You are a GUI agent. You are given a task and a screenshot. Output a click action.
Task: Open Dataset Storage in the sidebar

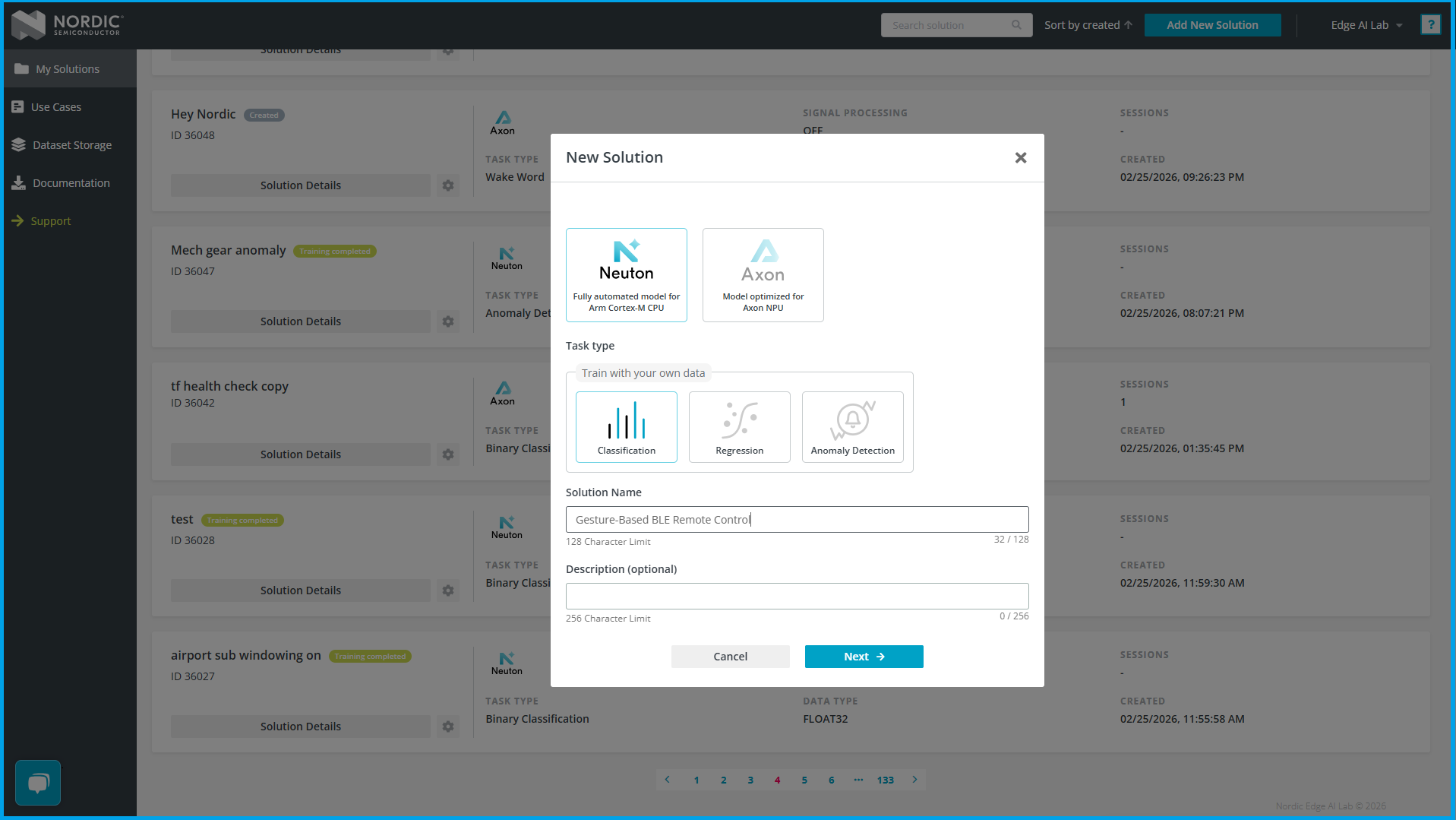click(x=70, y=145)
